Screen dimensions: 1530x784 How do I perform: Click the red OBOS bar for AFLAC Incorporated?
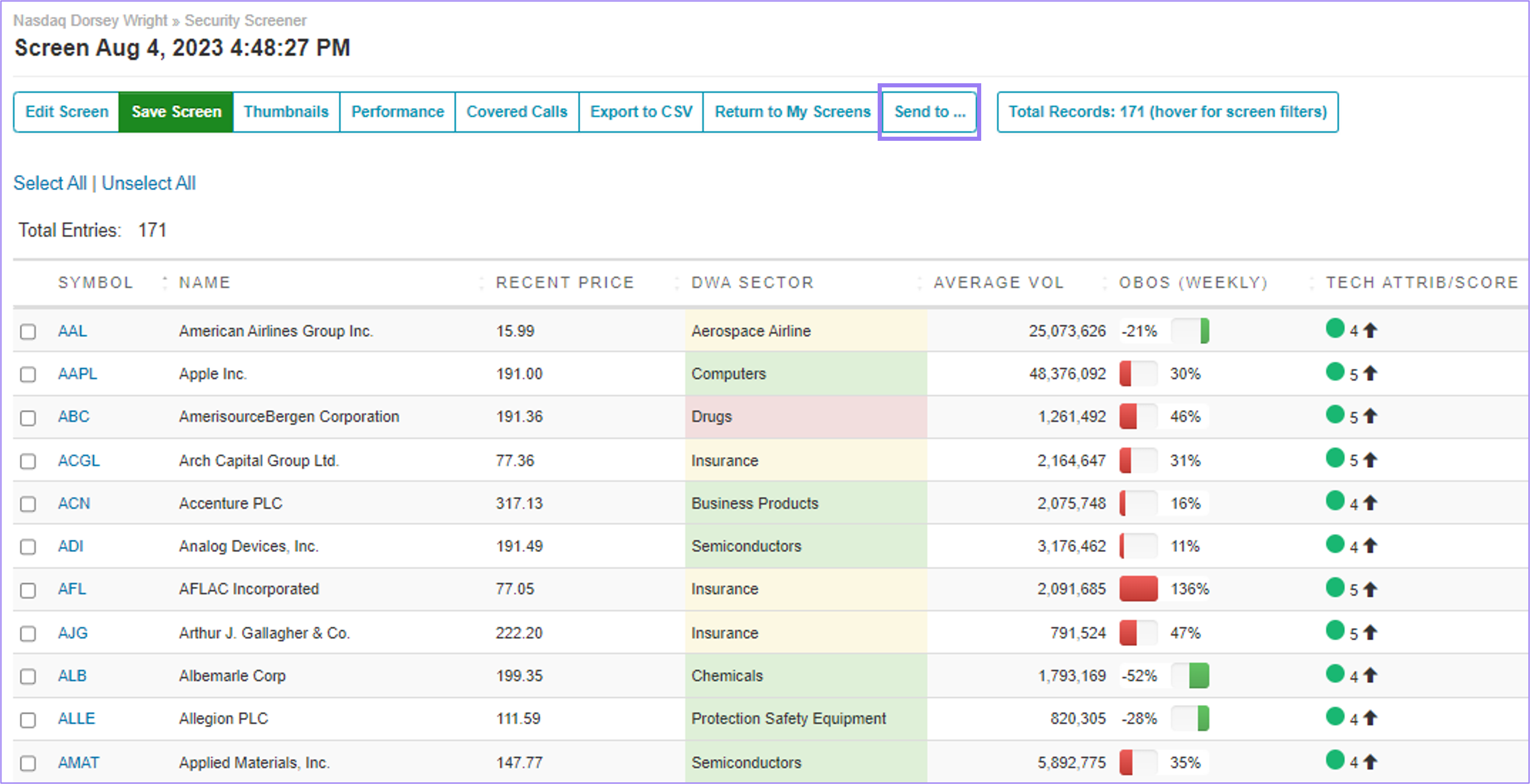click(1137, 589)
